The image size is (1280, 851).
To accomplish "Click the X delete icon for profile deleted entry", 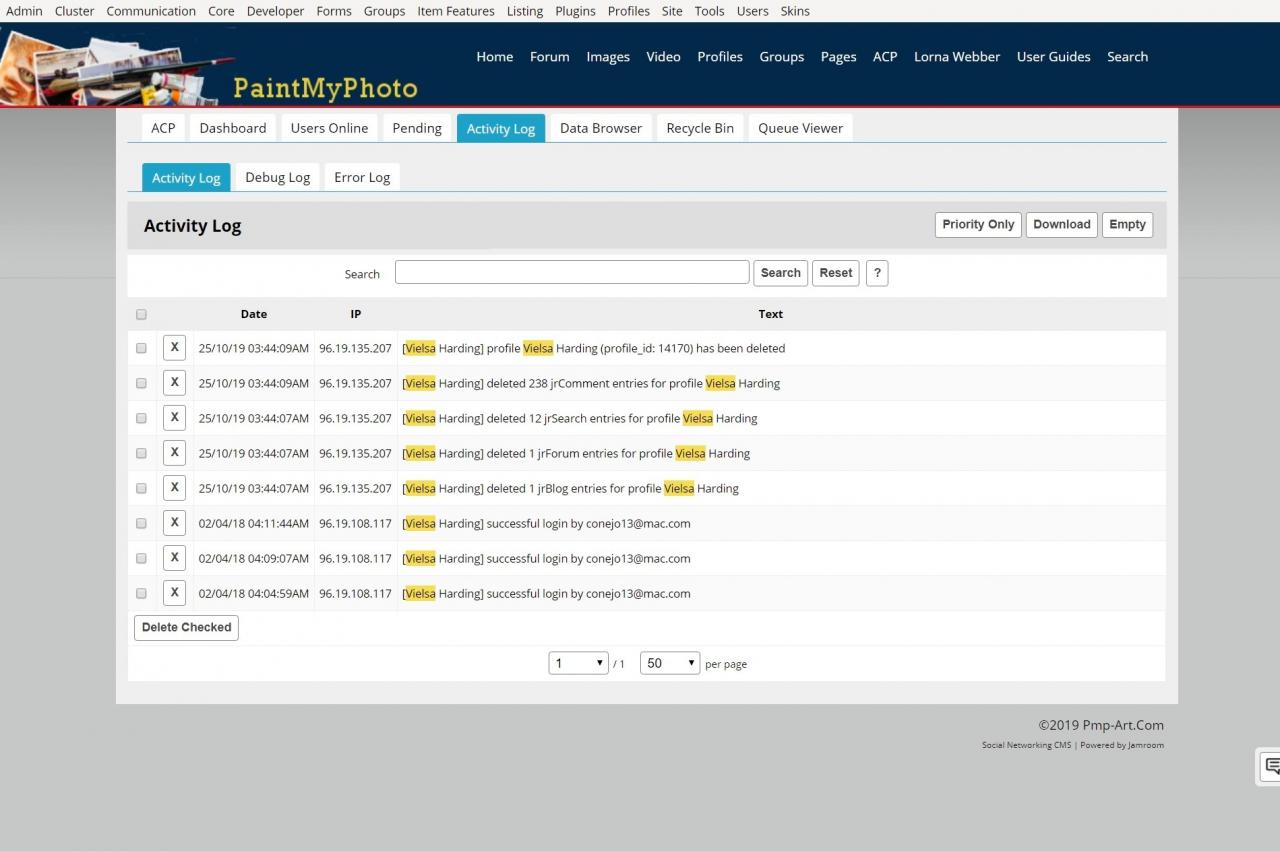I will click(x=174, y=348).
